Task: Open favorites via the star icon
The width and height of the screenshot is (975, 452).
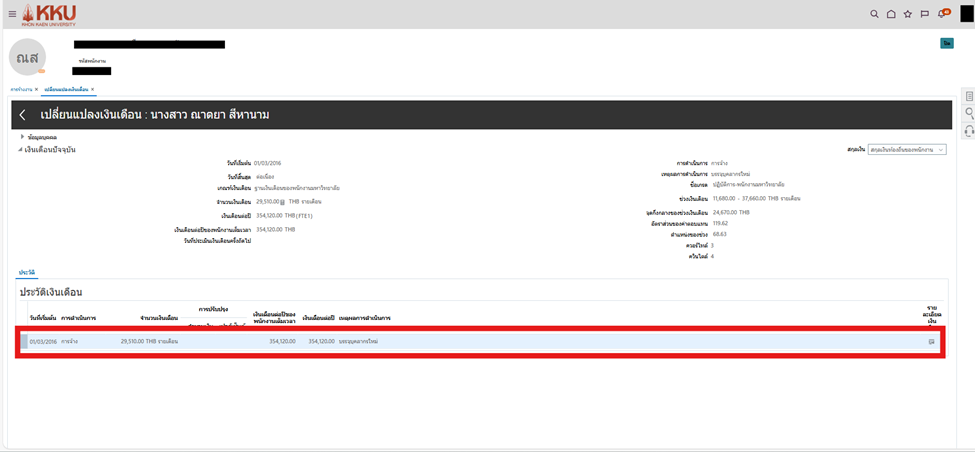Action: pyautogui.click(x=908, y=14)
